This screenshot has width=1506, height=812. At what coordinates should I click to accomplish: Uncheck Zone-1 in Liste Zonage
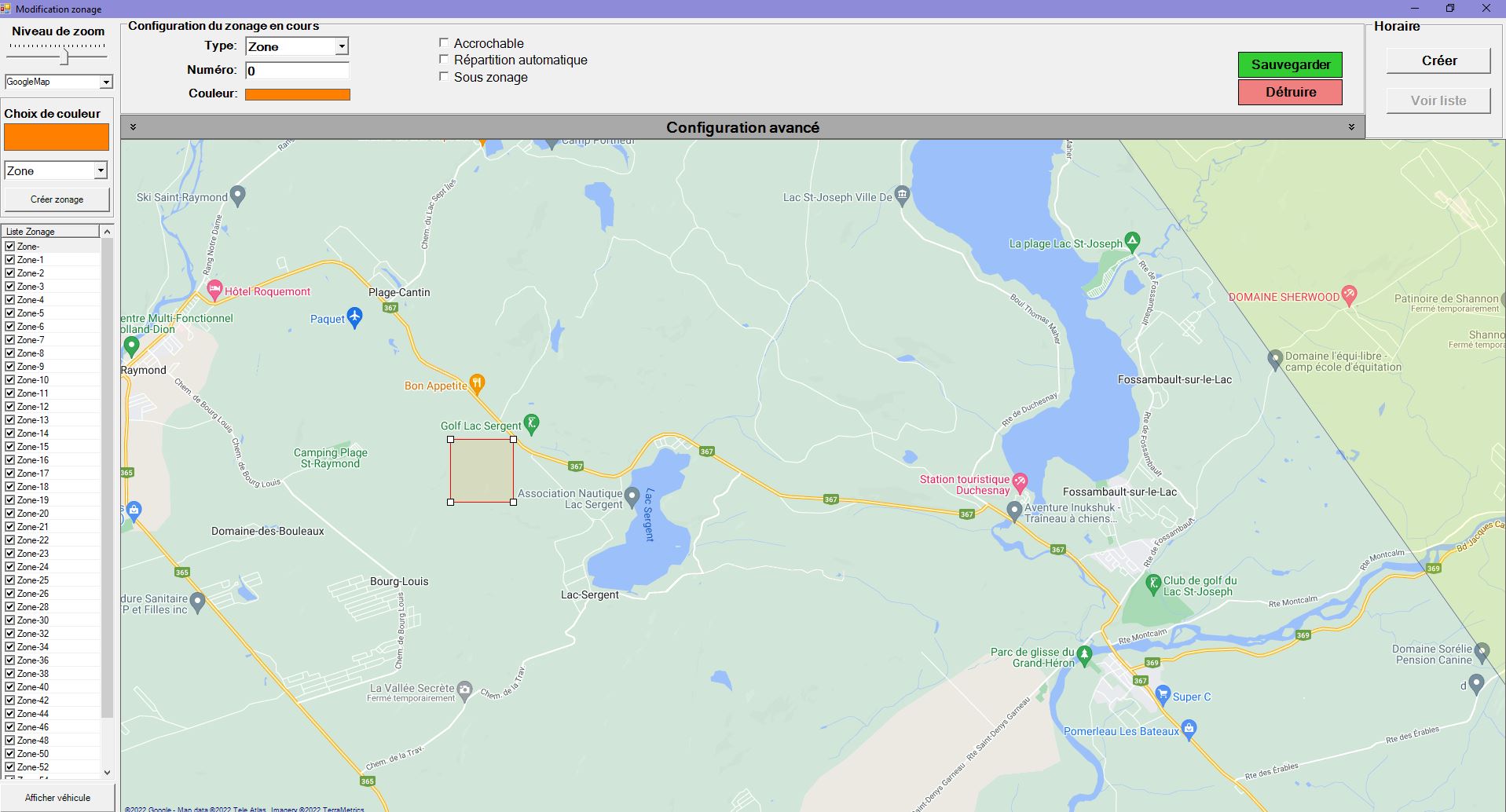click(x=10, y=259)
